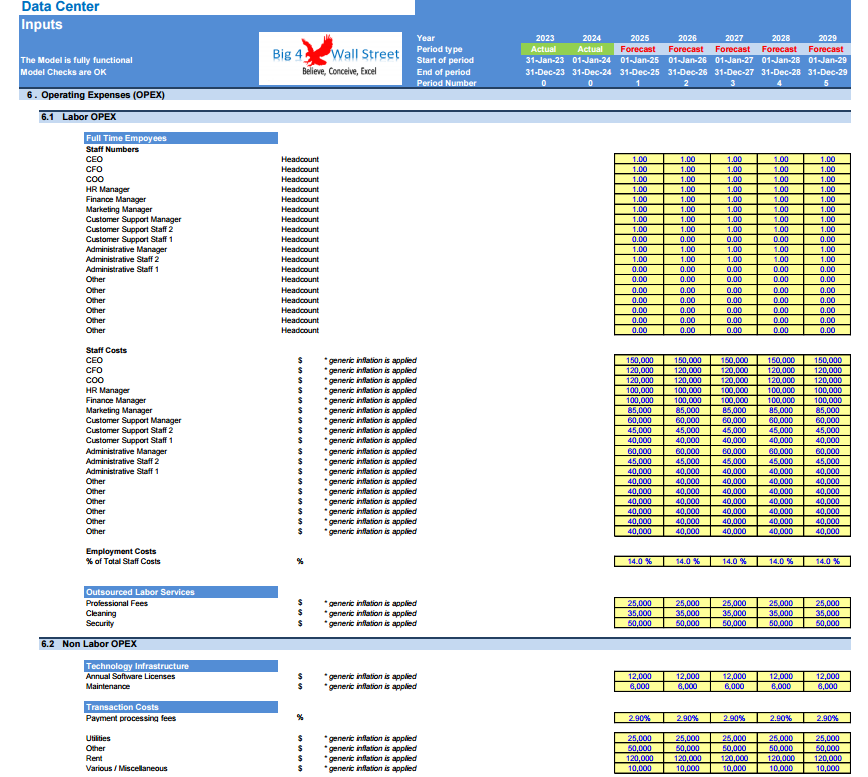The height and width of the screenshot is (777, 868).
Task: Select the Payment processing fees cell for 2026
Action: 687,718
